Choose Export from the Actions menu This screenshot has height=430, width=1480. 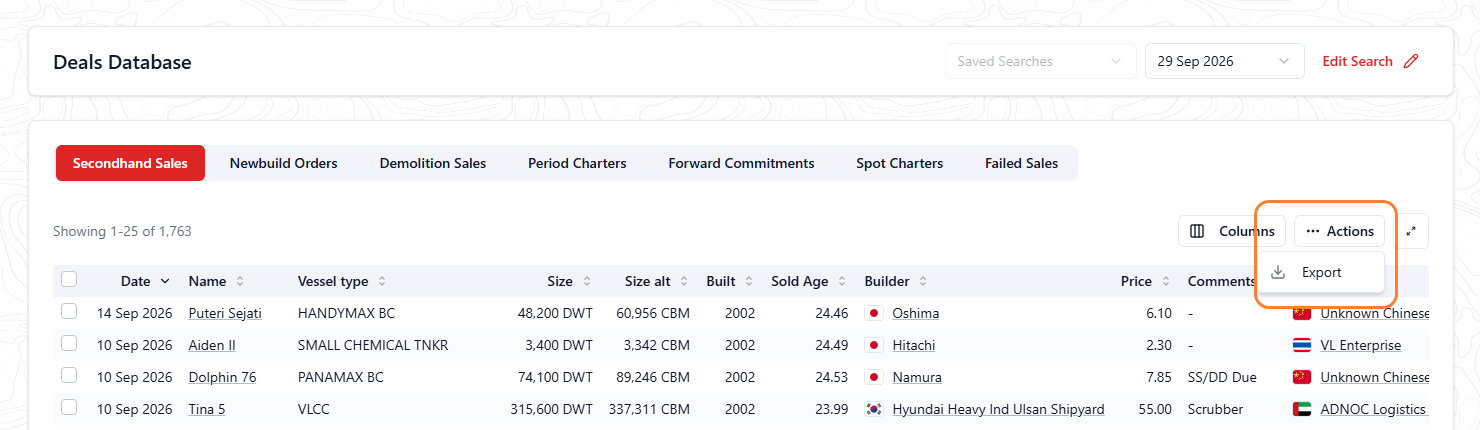click(x=1320, y=272)
